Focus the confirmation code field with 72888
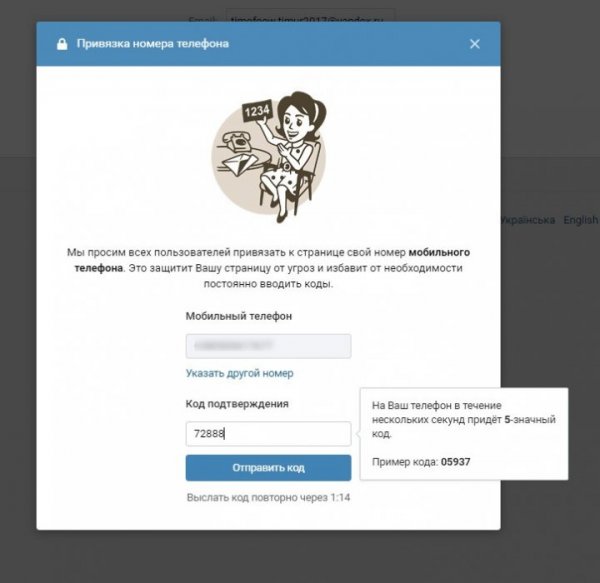This screenshot has height=583, width=600. [268, 434]
